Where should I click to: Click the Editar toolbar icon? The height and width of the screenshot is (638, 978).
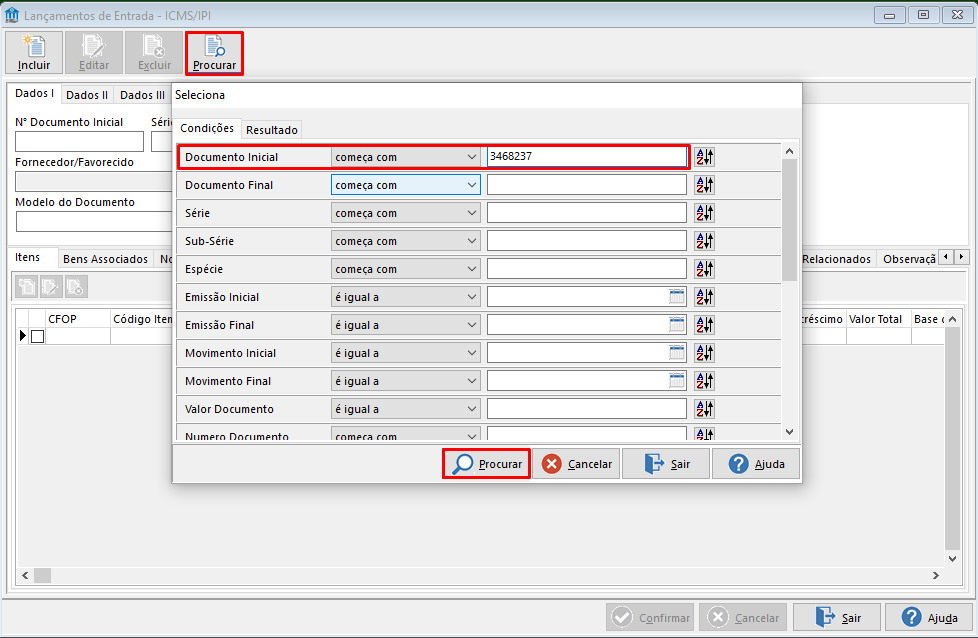pyautogui.click(x=94, y=52)
